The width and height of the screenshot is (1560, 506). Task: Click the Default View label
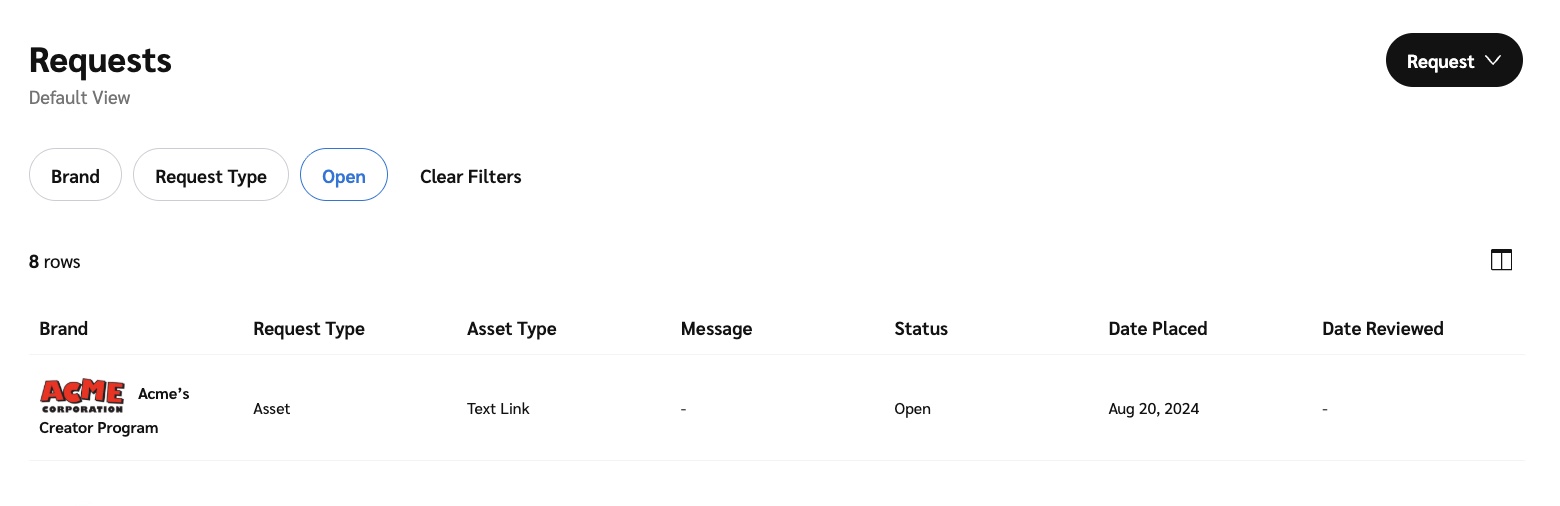coord(79,98)
